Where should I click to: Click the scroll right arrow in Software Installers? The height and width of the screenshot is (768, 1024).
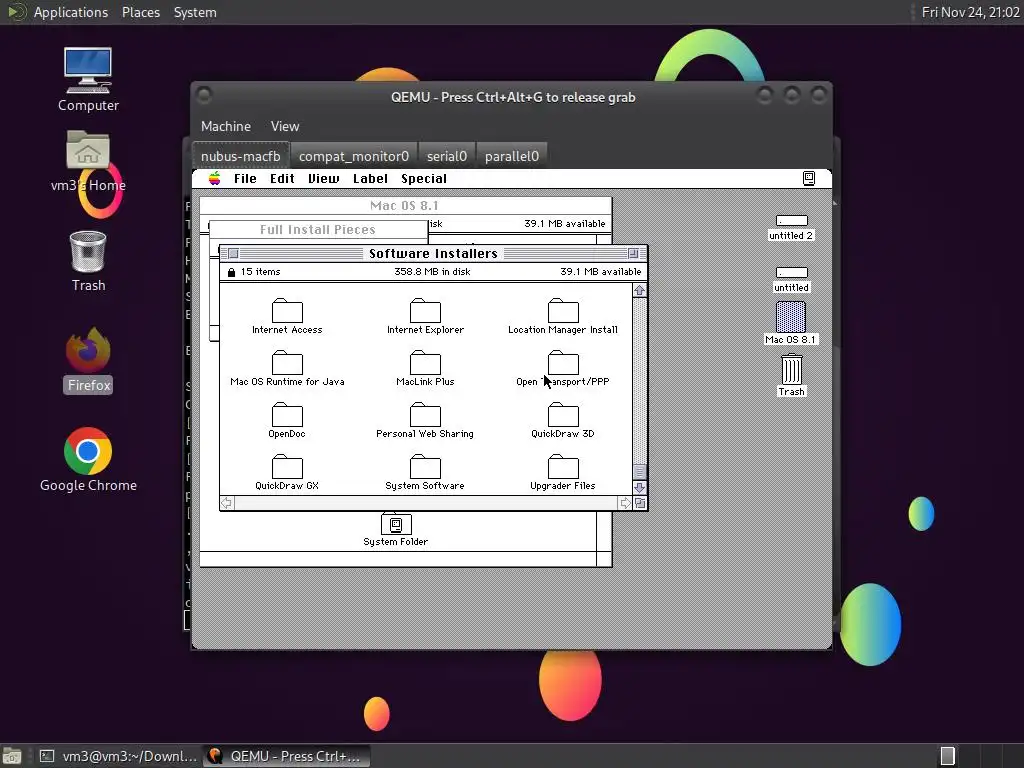click(x=625, y=503)
